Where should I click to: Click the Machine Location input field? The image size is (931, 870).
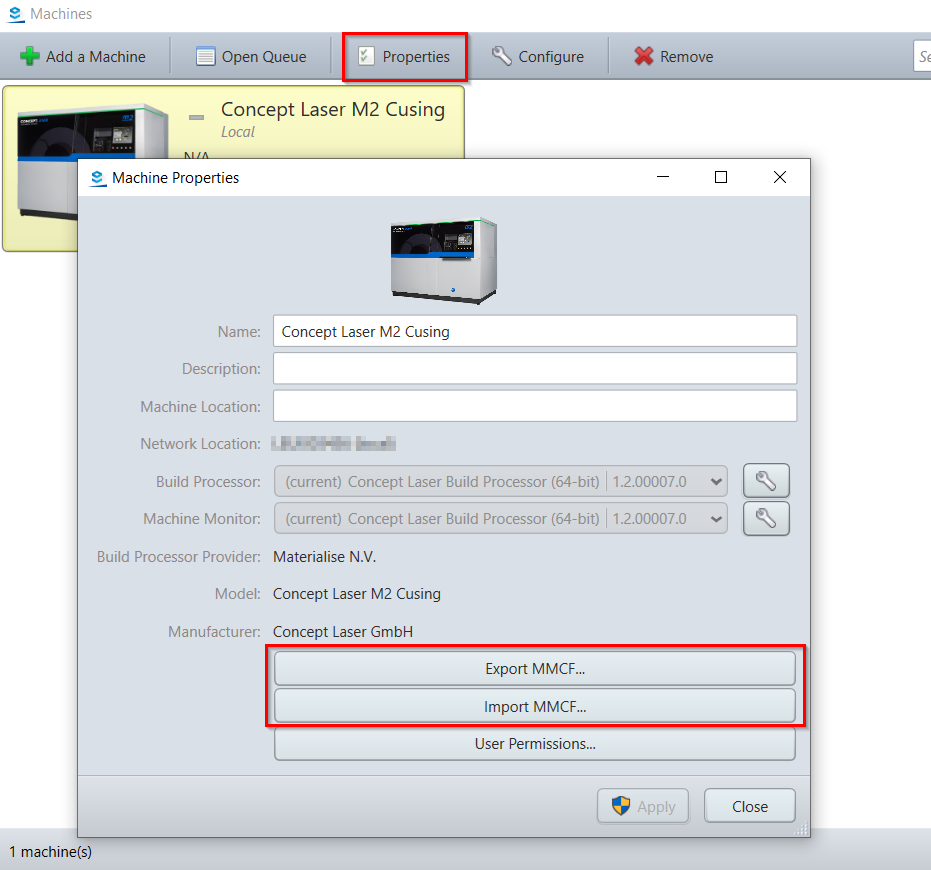[x=535, y=406]
